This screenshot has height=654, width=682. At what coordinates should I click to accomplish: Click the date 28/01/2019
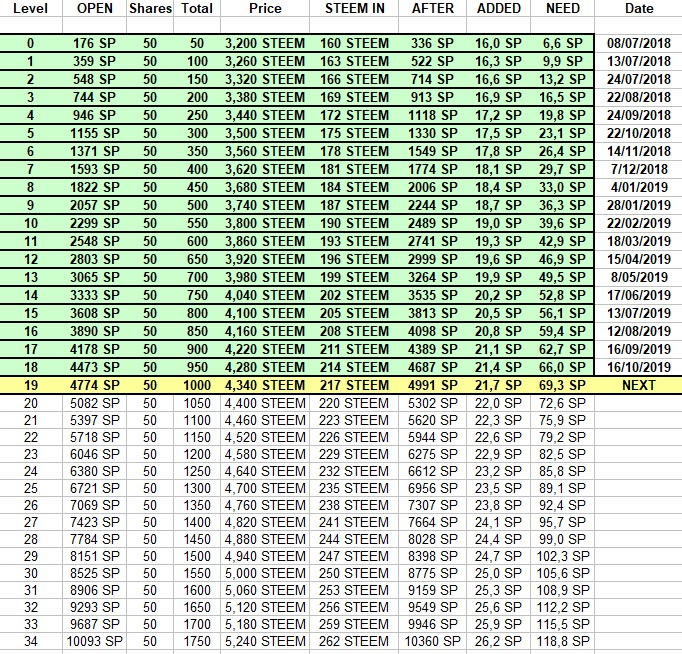tap(639, 205)
